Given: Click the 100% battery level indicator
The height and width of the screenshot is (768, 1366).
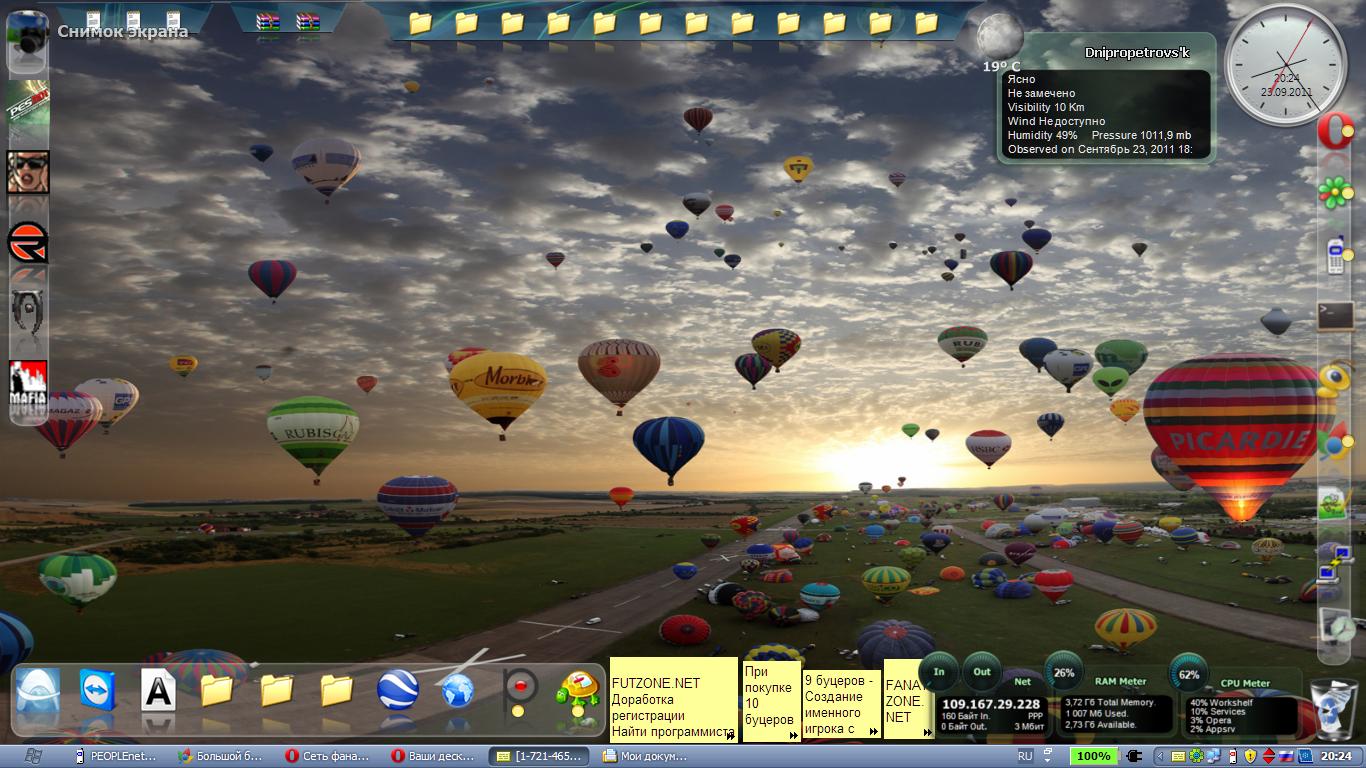Looking at the screenshot, I should 1094,756.
